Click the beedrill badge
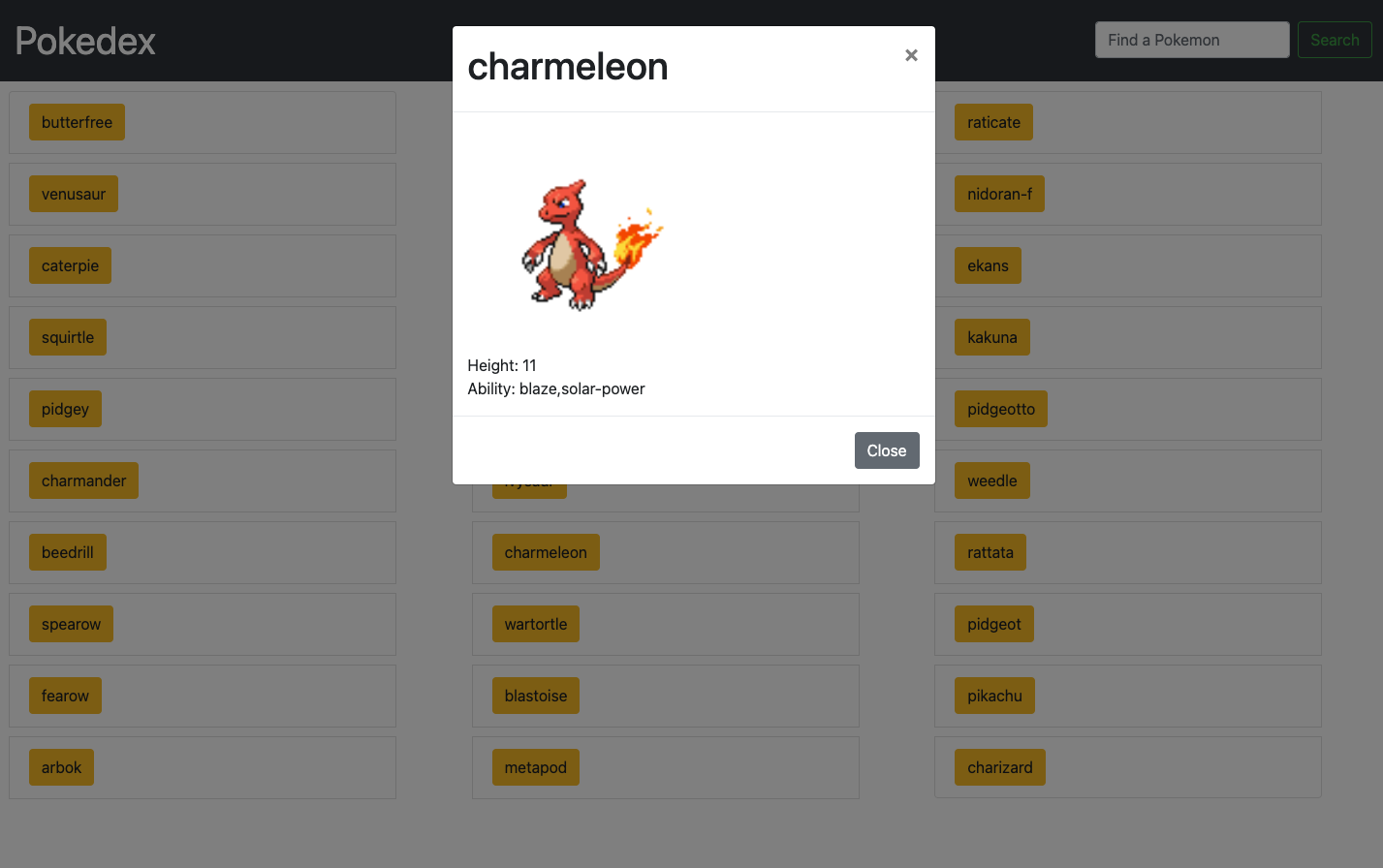This screenshot has width=1383, height=868. [67, 551]
